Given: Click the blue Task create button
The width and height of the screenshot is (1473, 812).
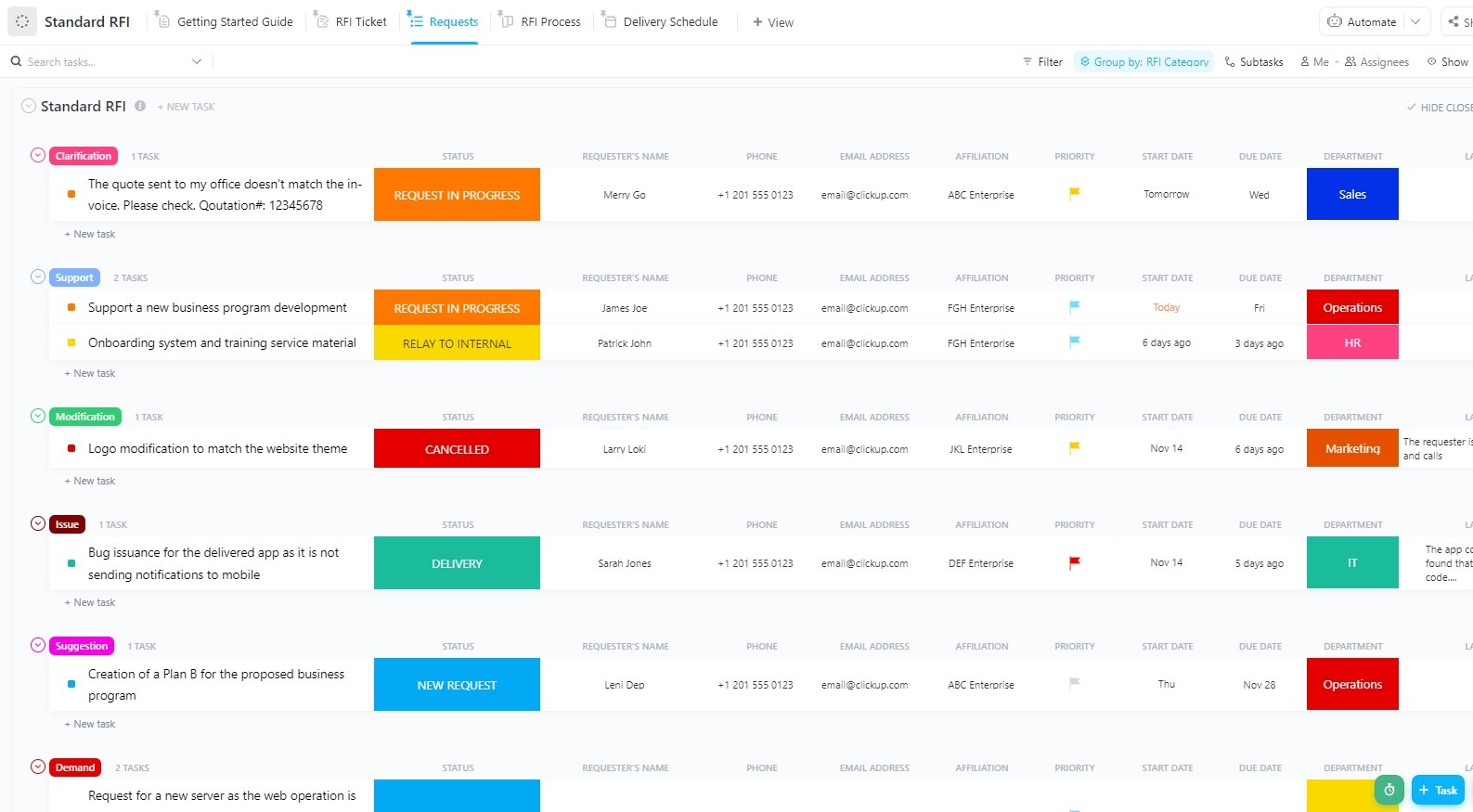Looking at the screenshot, I should click(x=1438, y=790).
